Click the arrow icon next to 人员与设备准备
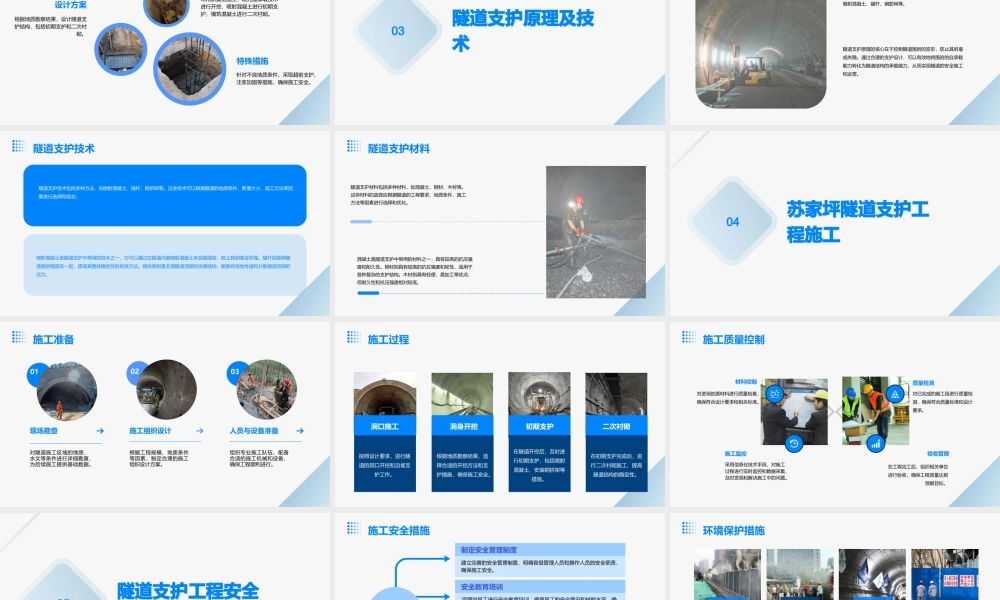Screen dimensions: 1000x600 [300, 431]
